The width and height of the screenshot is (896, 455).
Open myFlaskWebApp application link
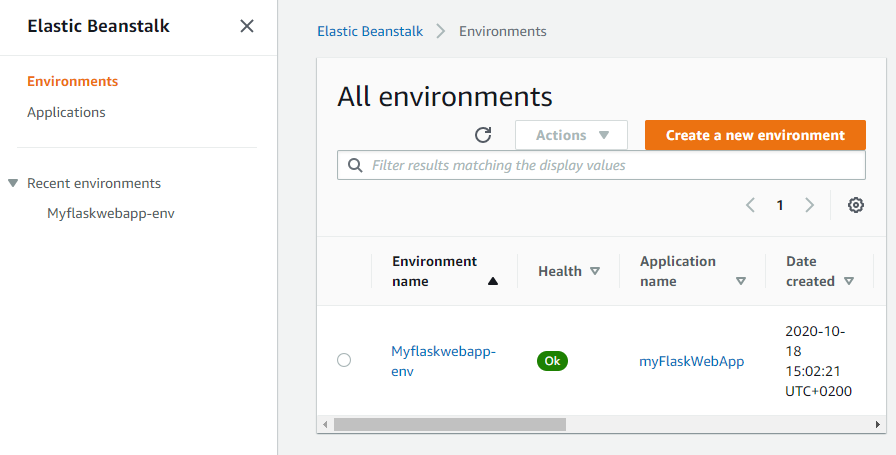[x=691, y=361]
